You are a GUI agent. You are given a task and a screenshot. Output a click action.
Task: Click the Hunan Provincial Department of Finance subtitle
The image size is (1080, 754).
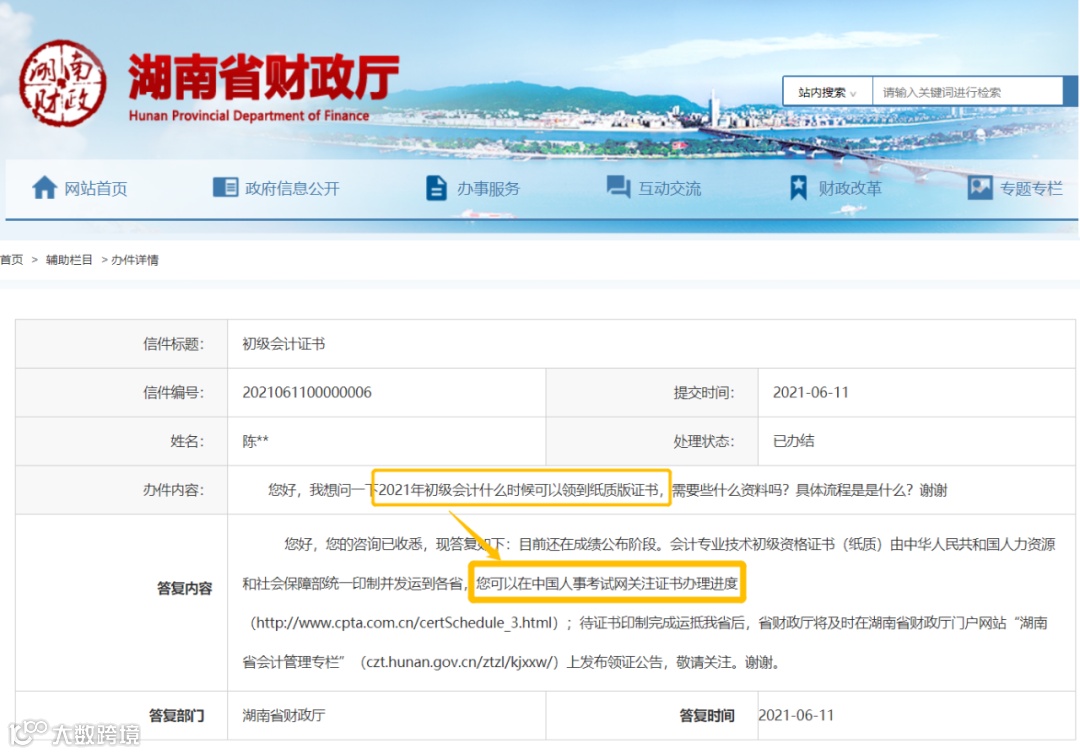click(x=249, y=116)
